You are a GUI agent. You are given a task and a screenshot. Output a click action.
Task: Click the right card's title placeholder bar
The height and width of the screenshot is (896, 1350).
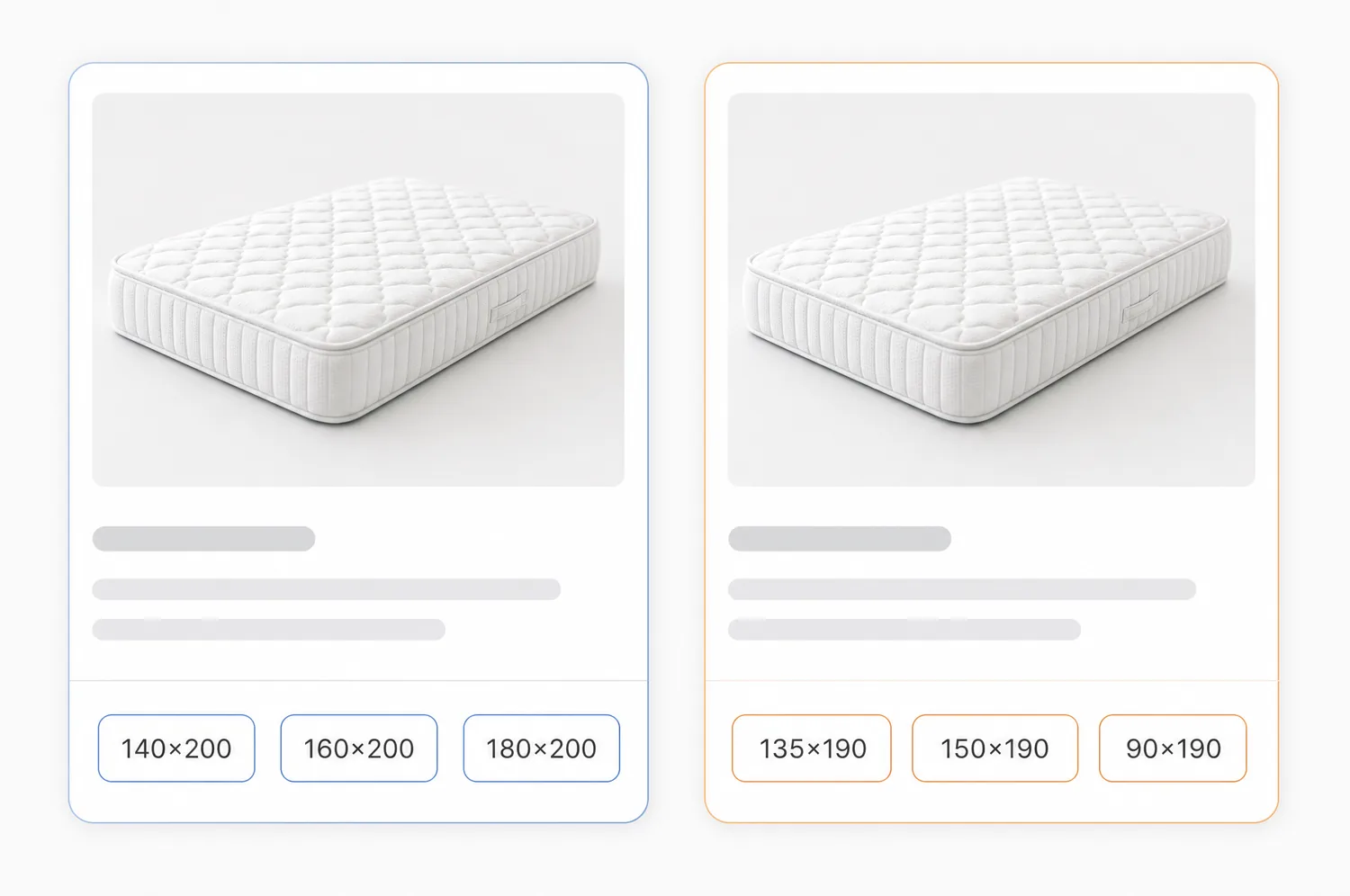coord(840,539)
